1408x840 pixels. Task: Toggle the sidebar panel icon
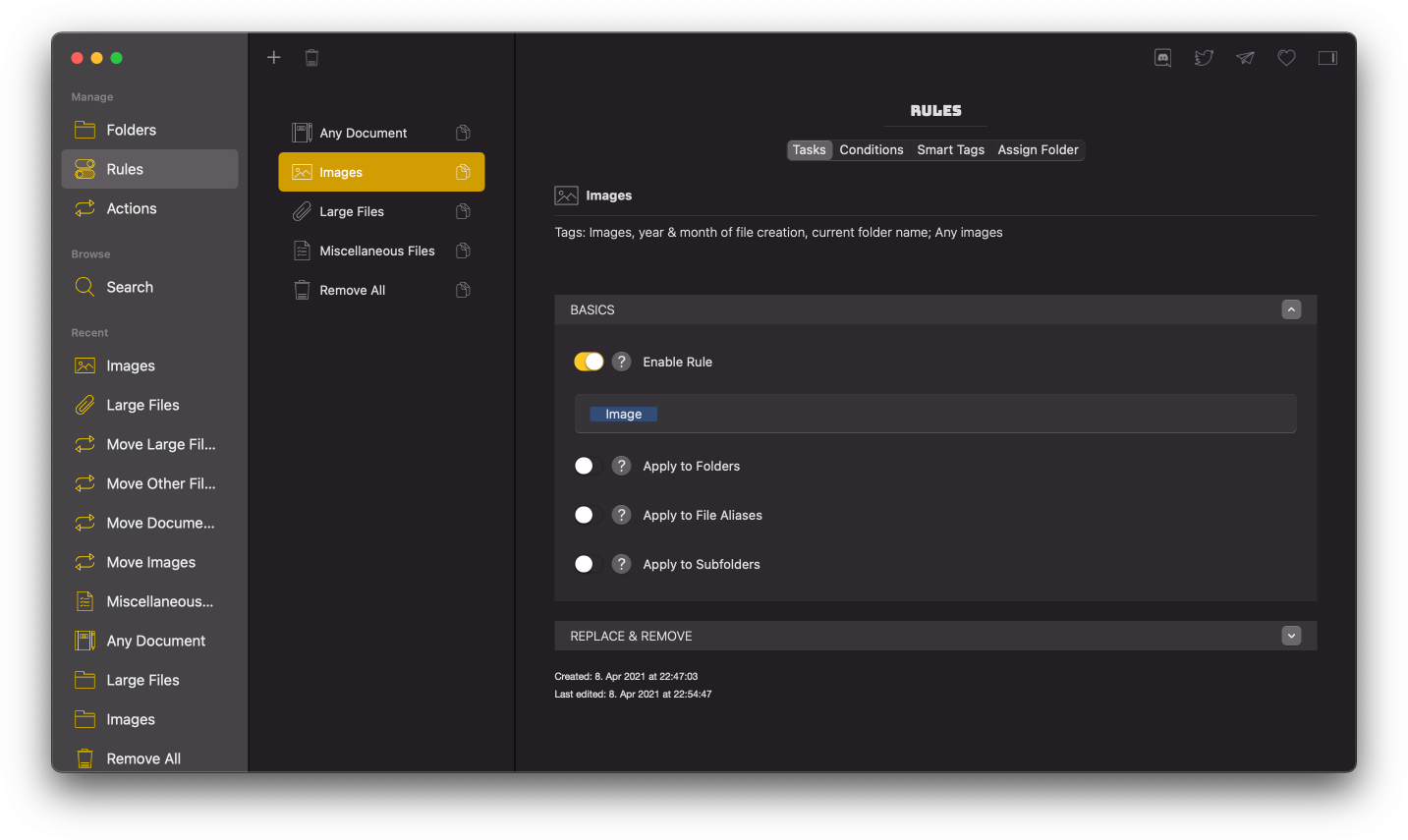1327,57
